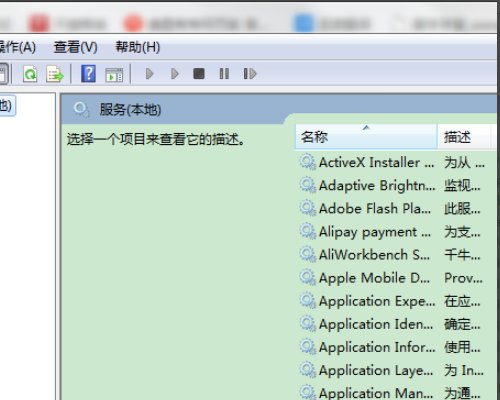Click the 服务(本地) header magnifier icon
Screen dimensions: 500x400
[x=81, y=109]
